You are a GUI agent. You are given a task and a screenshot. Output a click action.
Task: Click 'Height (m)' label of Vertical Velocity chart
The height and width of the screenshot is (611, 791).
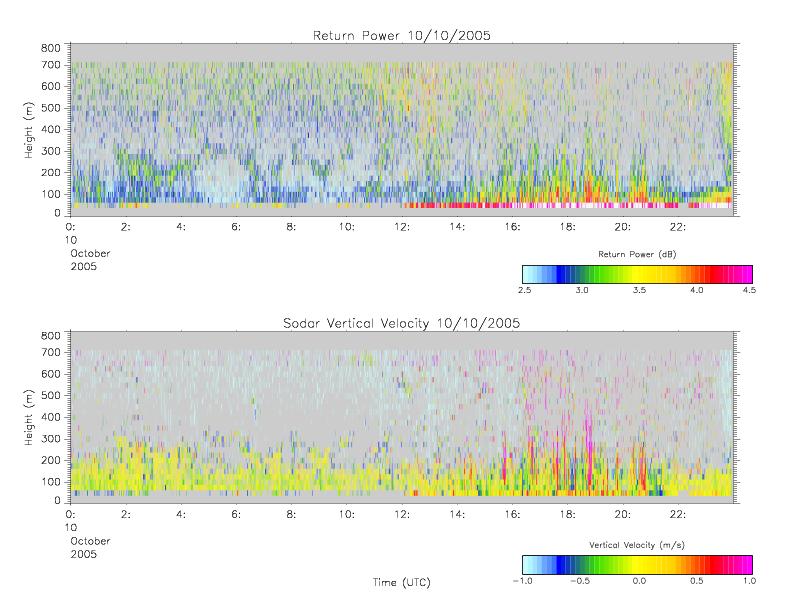click(28, 417)
